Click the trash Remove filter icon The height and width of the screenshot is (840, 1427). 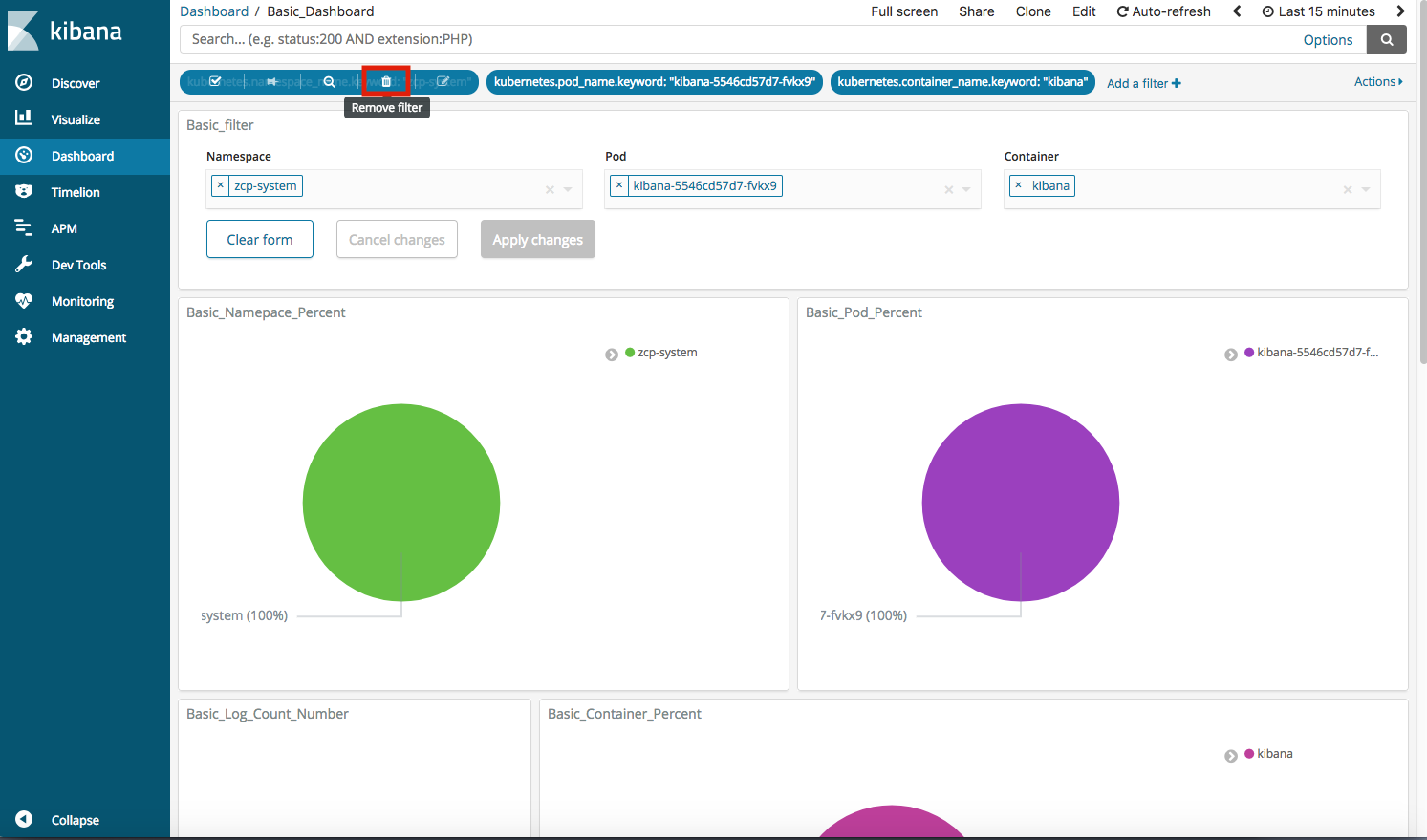click(386, 81)
